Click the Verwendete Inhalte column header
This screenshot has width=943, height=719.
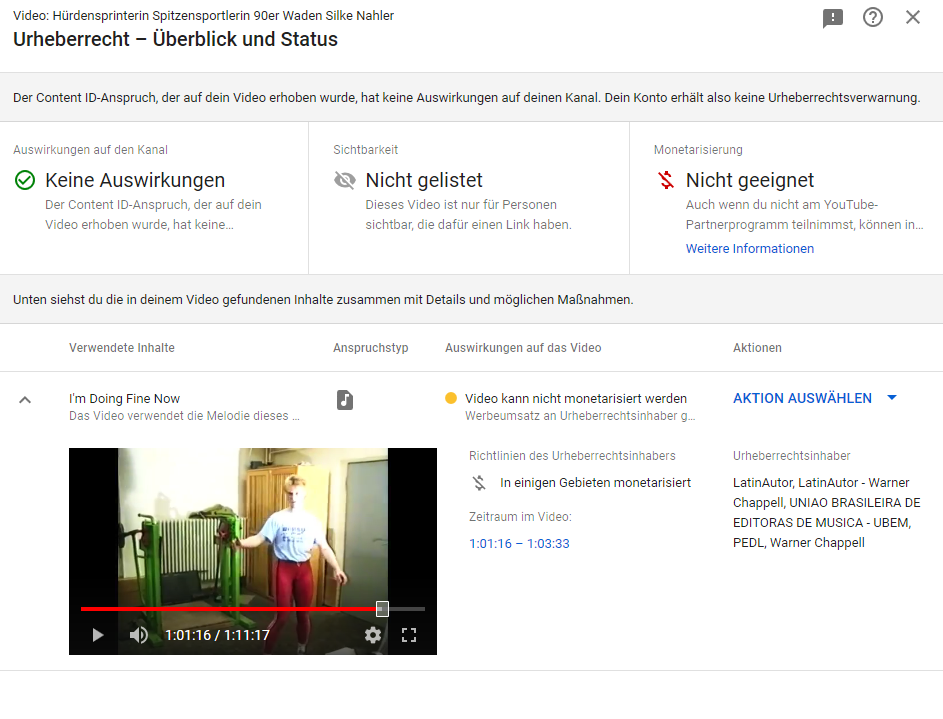pyautogui.click(x=122, y=348)
